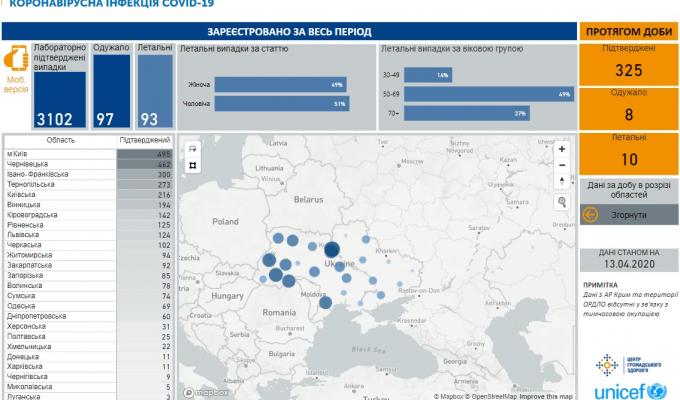Select the Вінницька region row

(x=88, y=205)
